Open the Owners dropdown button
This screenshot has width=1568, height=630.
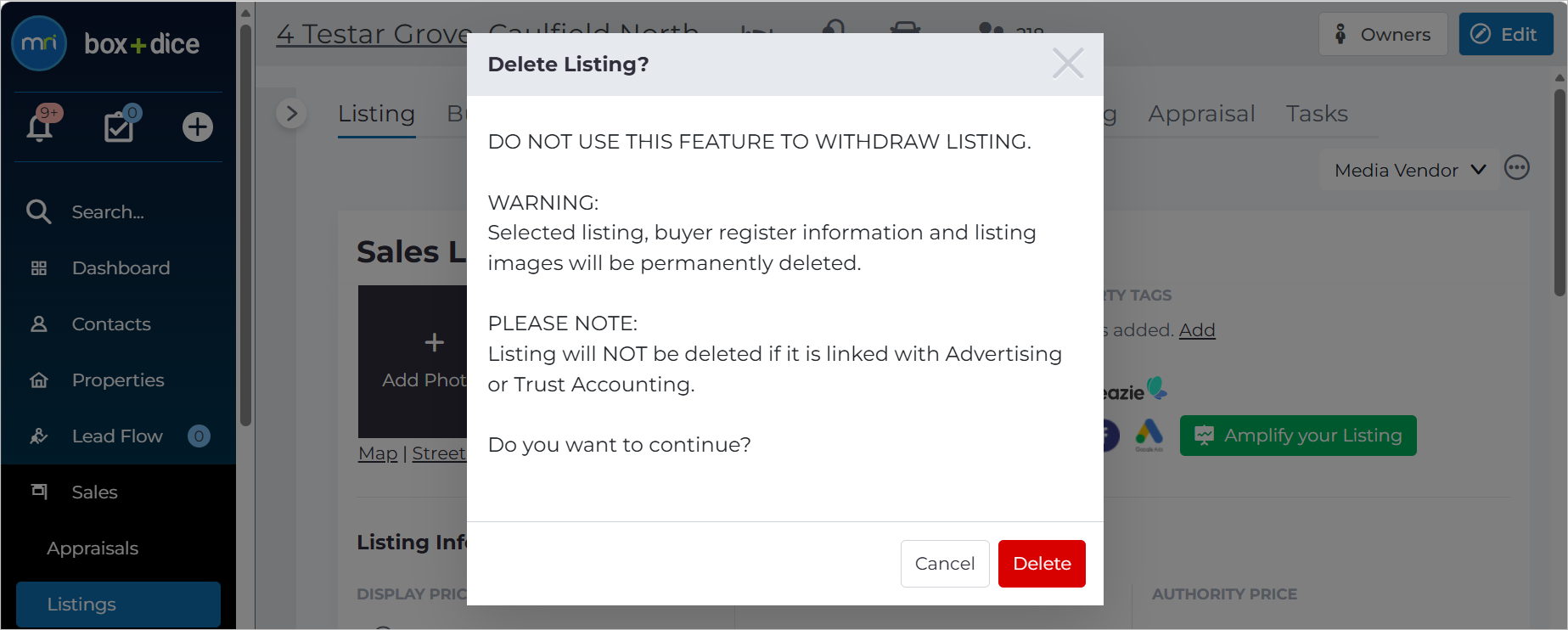pos(1382,34)
